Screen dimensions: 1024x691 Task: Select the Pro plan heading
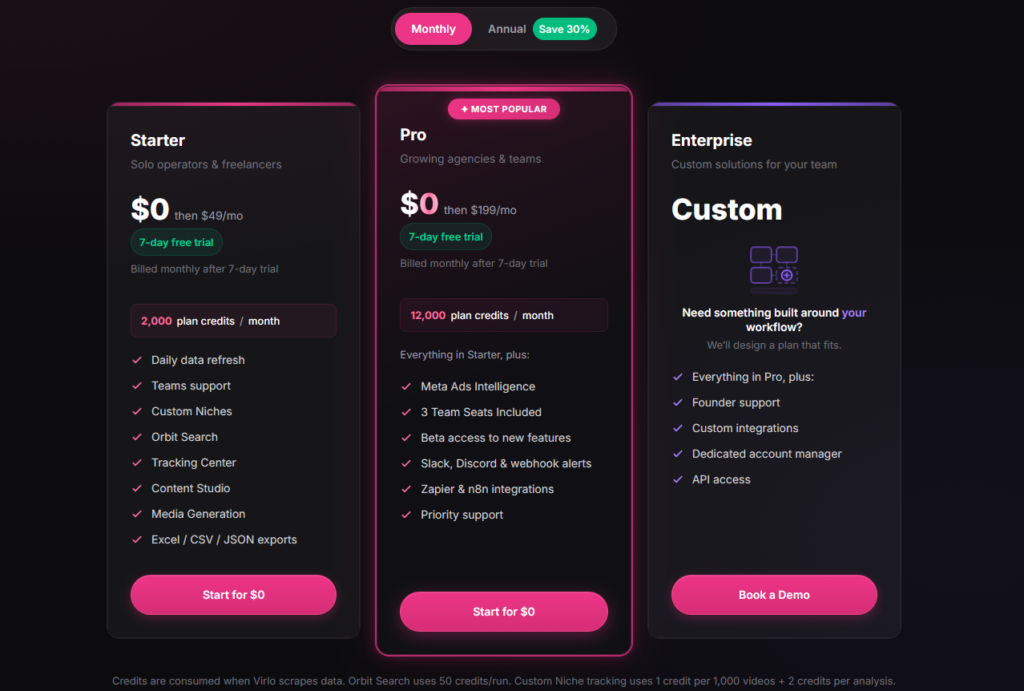413,135
